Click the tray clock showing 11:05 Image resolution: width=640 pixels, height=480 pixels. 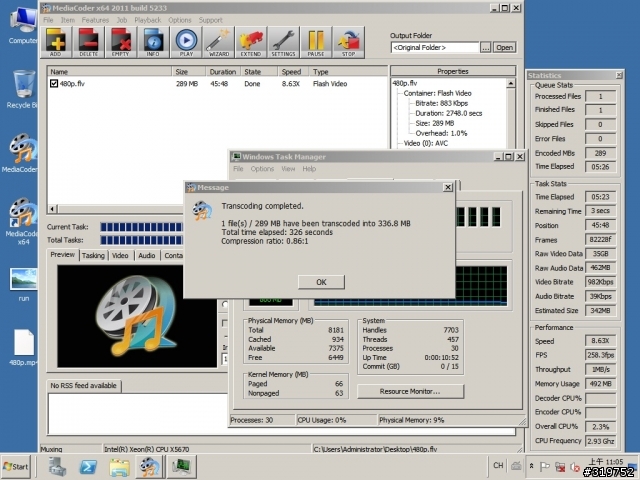coord(606,462)
